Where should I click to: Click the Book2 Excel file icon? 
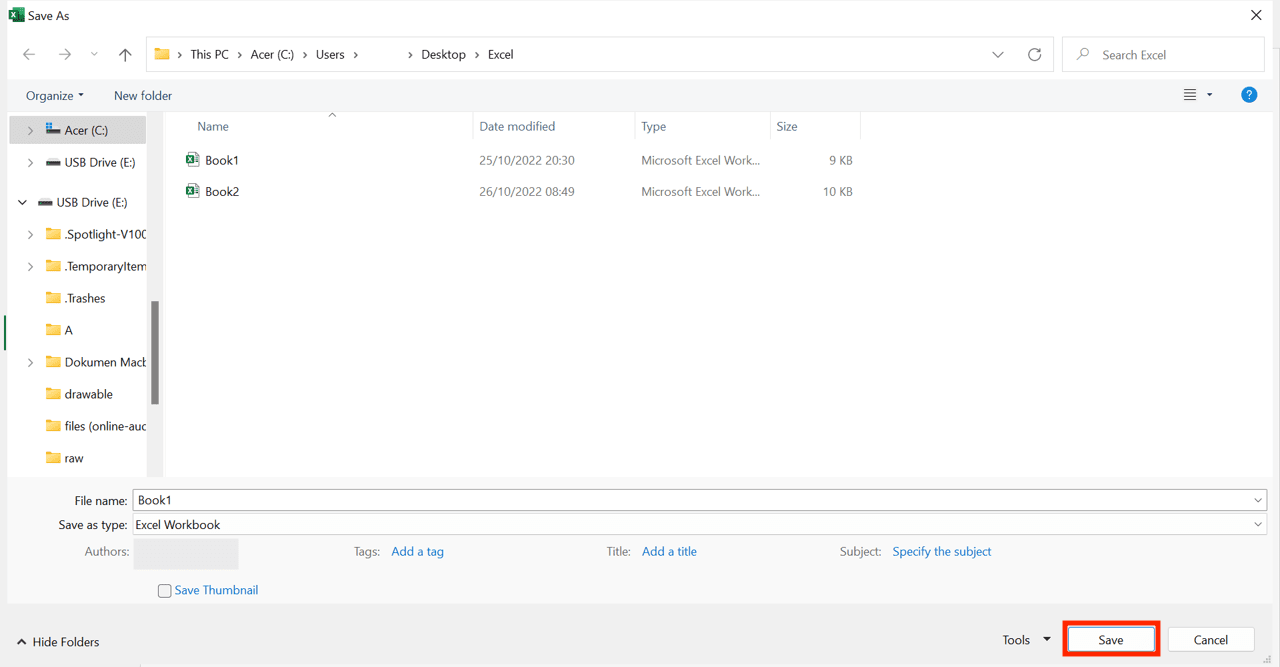click(192, 190)
